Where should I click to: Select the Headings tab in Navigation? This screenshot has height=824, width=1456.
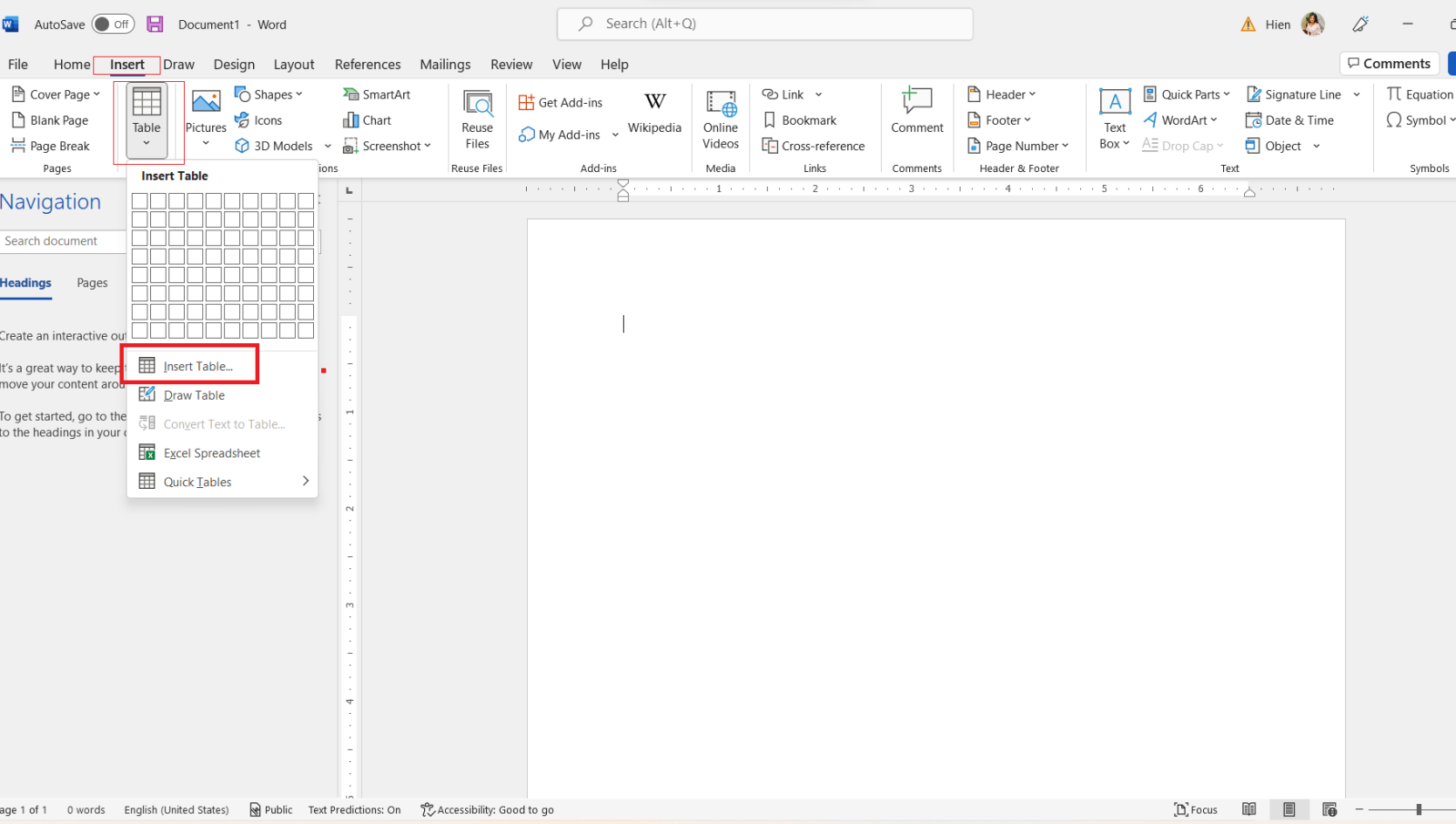[25, 283]
